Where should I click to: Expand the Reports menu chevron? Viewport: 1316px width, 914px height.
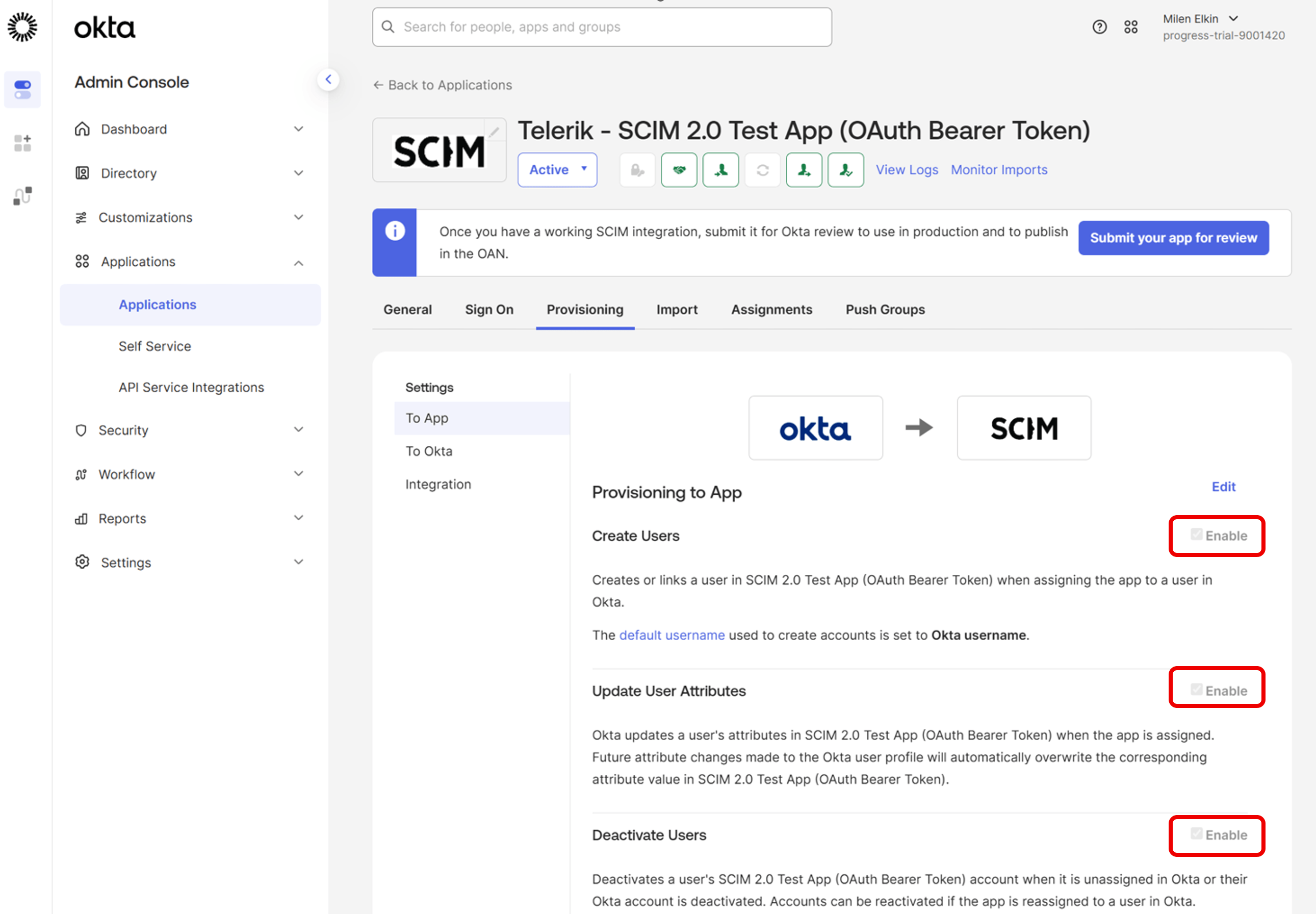pos(299,518)
